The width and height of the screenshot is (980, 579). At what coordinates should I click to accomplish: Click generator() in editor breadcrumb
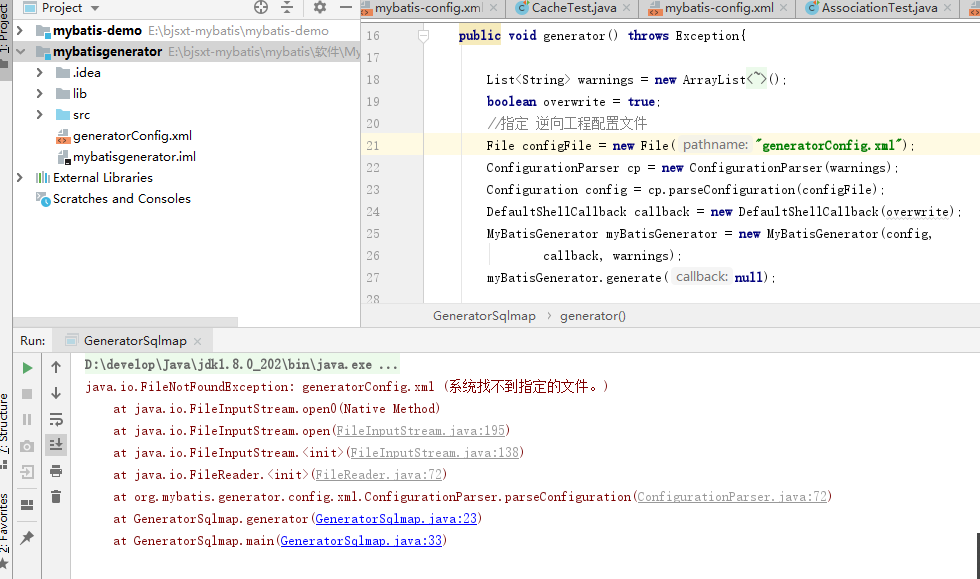(x=592, y=316)
